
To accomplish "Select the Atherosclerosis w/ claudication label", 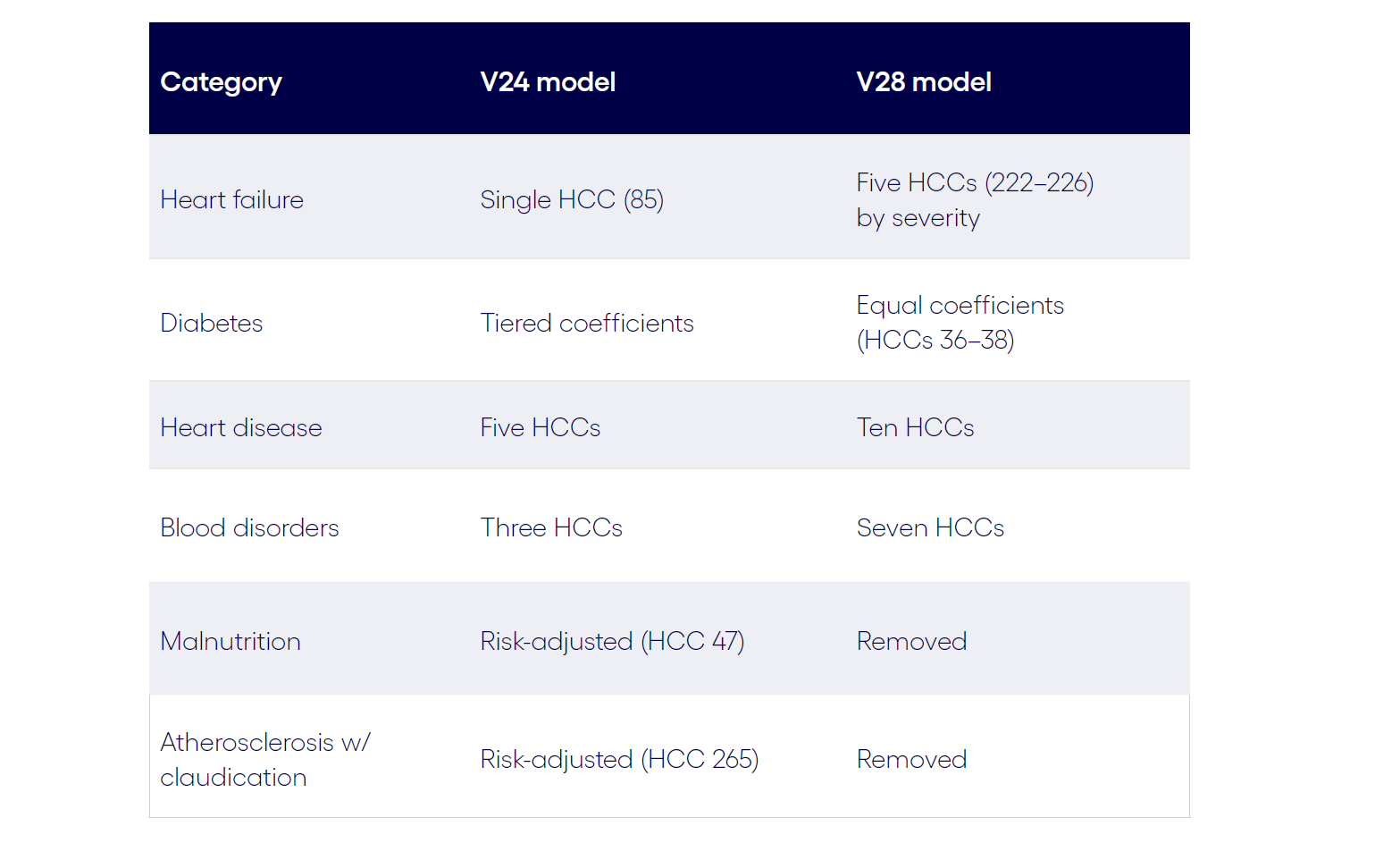I will (x=264, y=760).
